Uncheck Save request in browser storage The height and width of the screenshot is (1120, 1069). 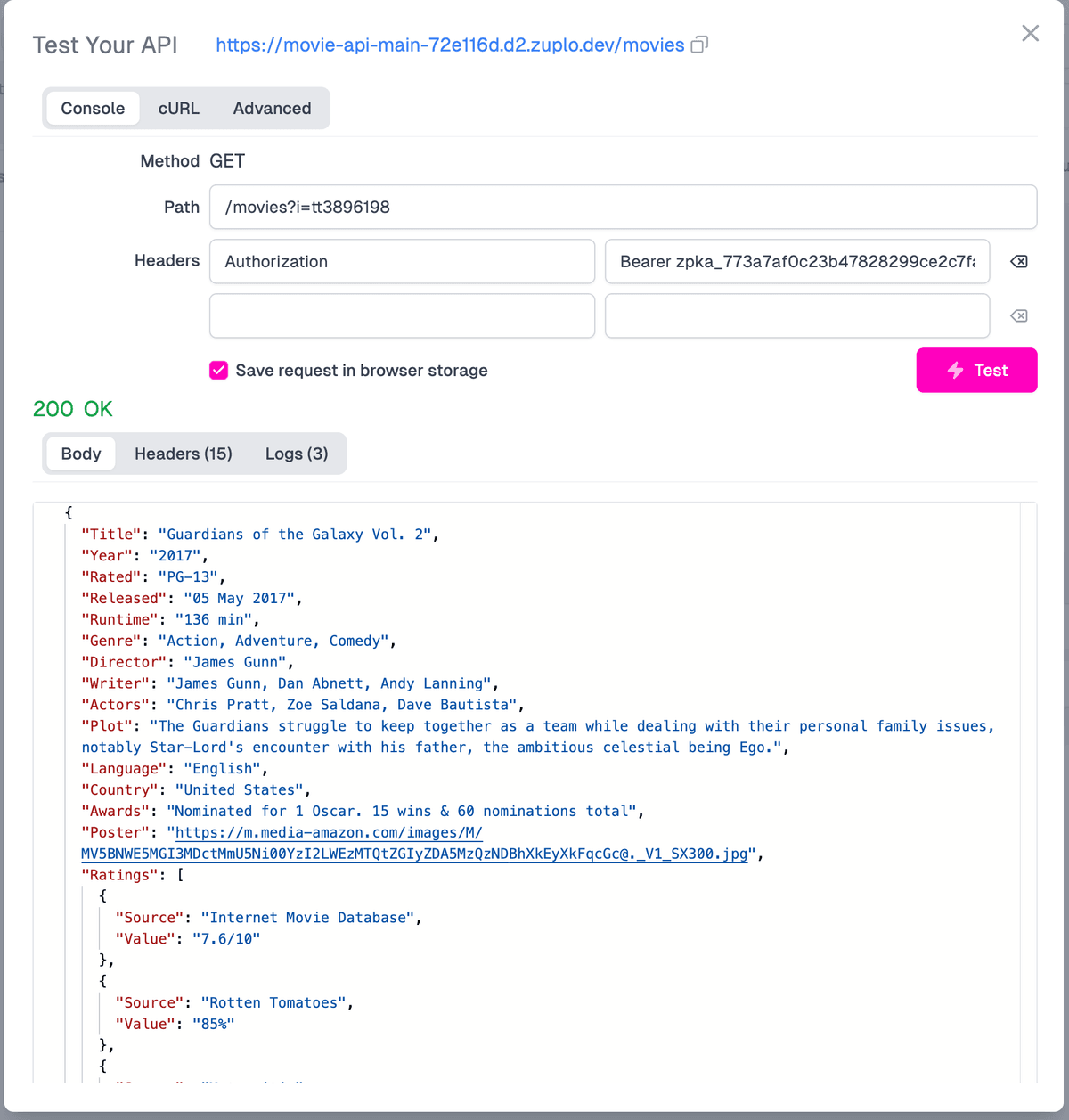219,370
